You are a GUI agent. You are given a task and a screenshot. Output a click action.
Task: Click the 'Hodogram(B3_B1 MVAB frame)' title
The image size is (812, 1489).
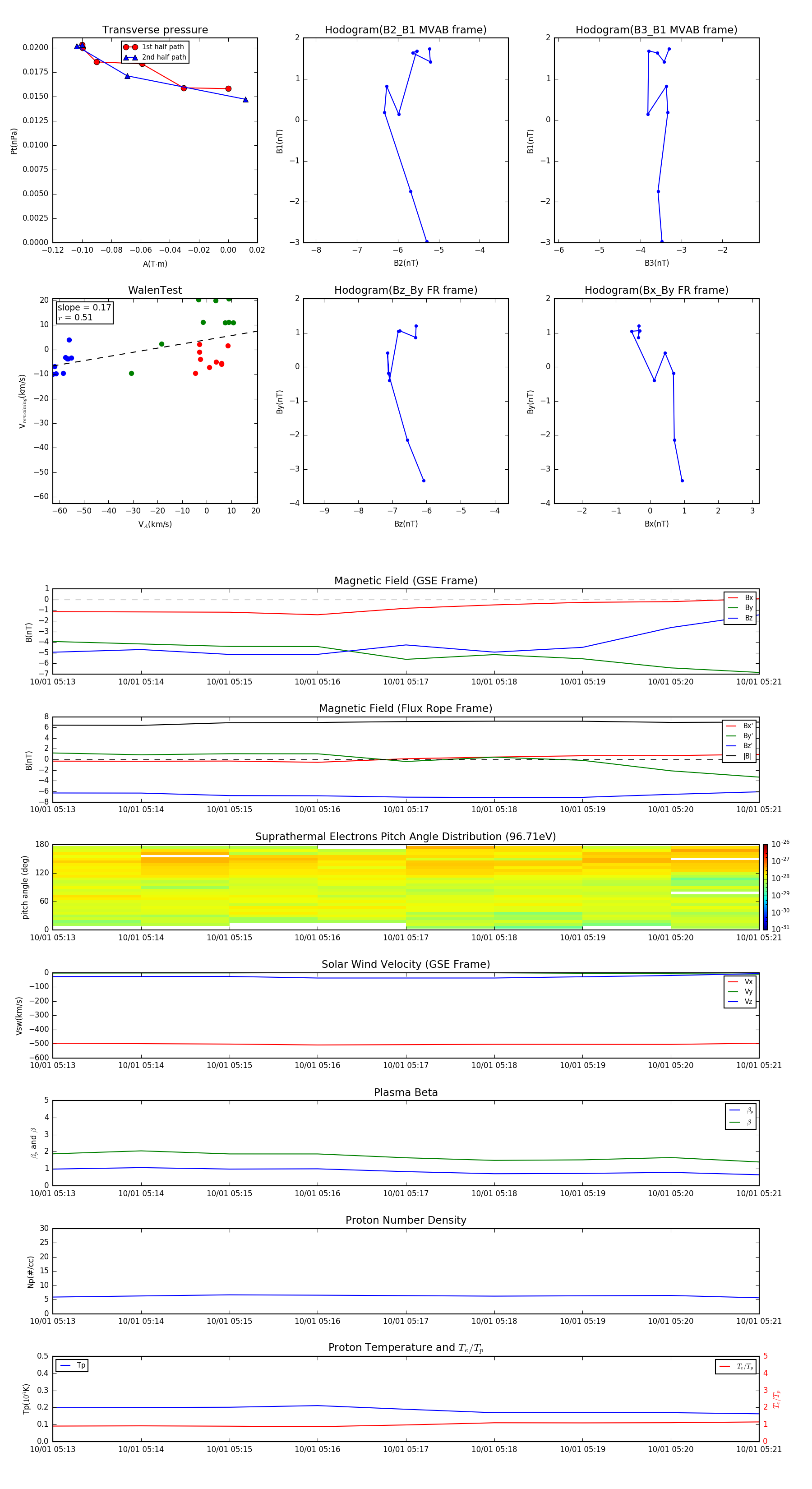pyautogui.click(x=656, y=30)
